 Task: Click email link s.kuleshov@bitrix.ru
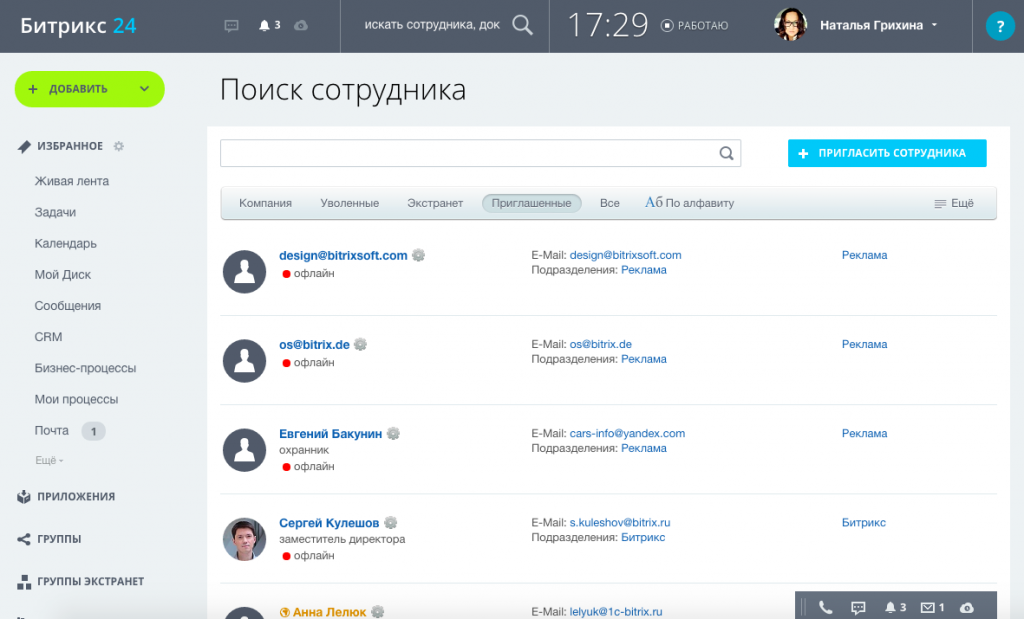point(620,522)
